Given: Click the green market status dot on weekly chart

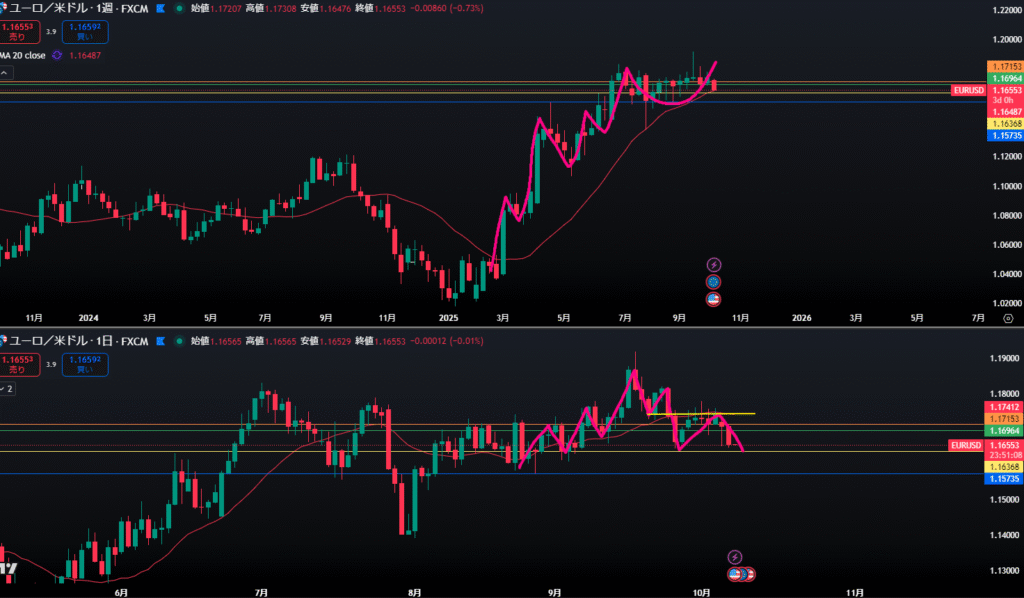Looking at the screenshot, I should pyautogui.click(x=177, y=7).
